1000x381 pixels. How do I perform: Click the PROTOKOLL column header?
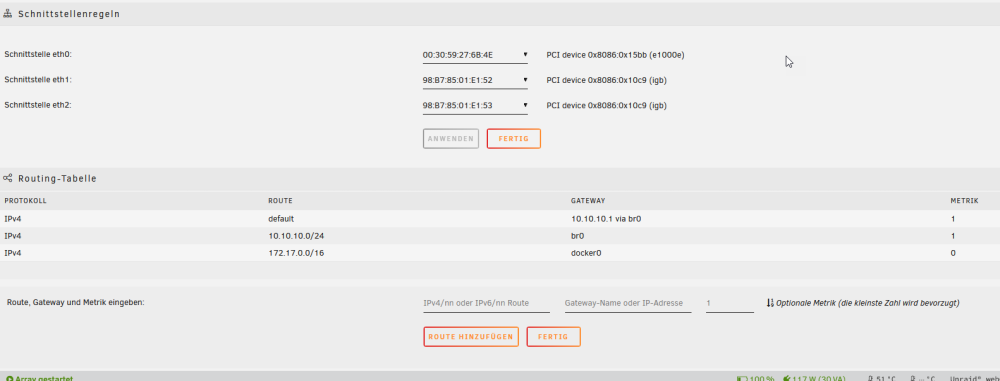tap(26, 201)
